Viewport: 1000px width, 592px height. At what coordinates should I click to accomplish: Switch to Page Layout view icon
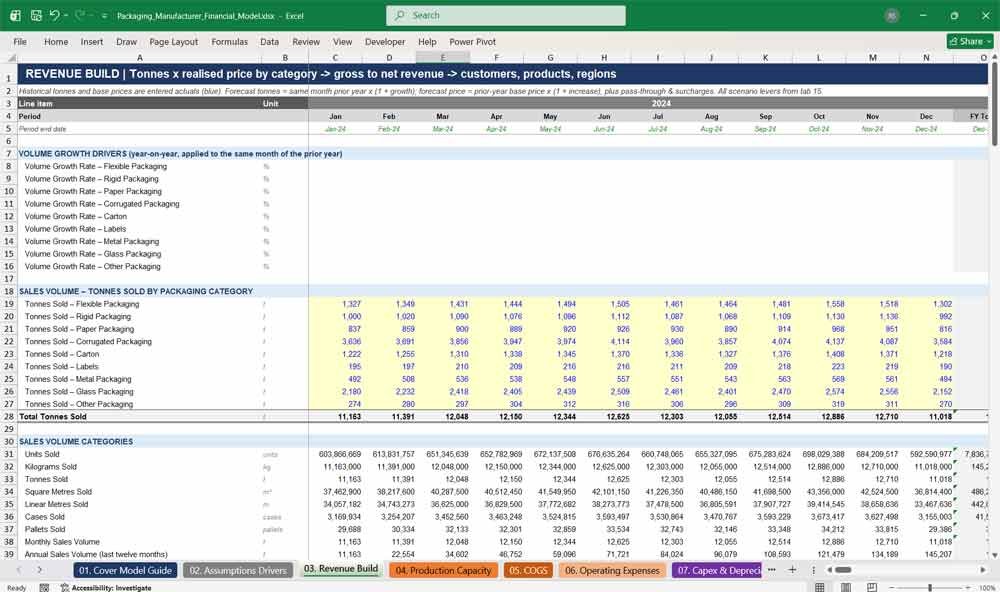click(x=846, y=587)
